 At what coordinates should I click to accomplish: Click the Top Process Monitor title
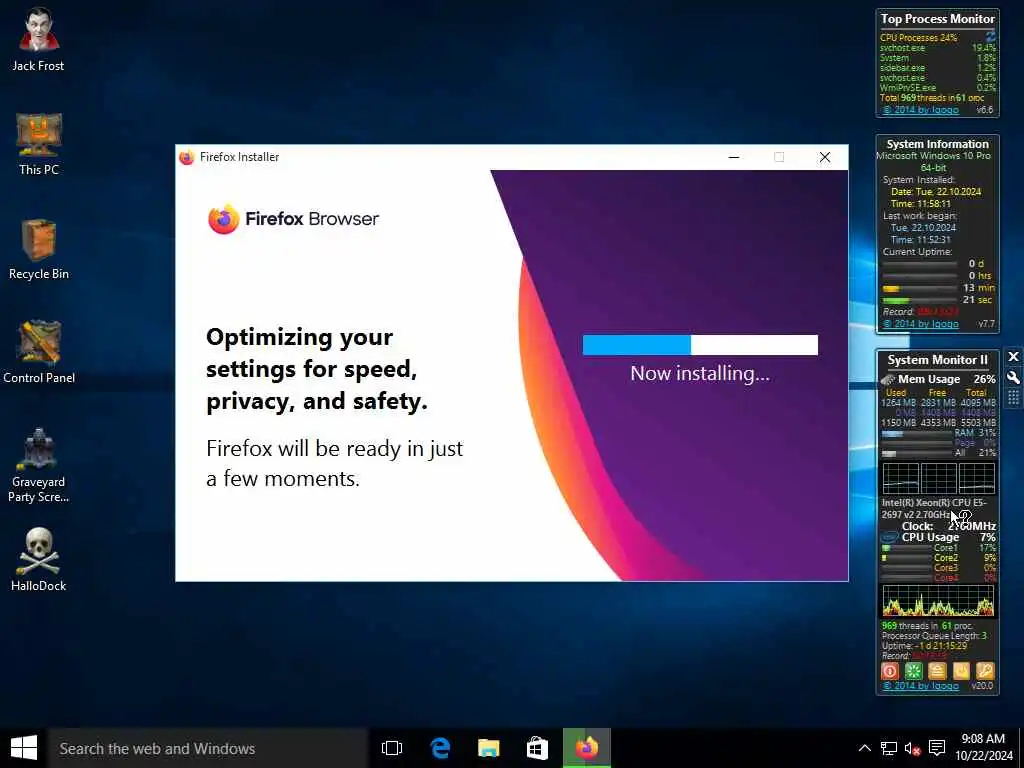click(938, 19)
